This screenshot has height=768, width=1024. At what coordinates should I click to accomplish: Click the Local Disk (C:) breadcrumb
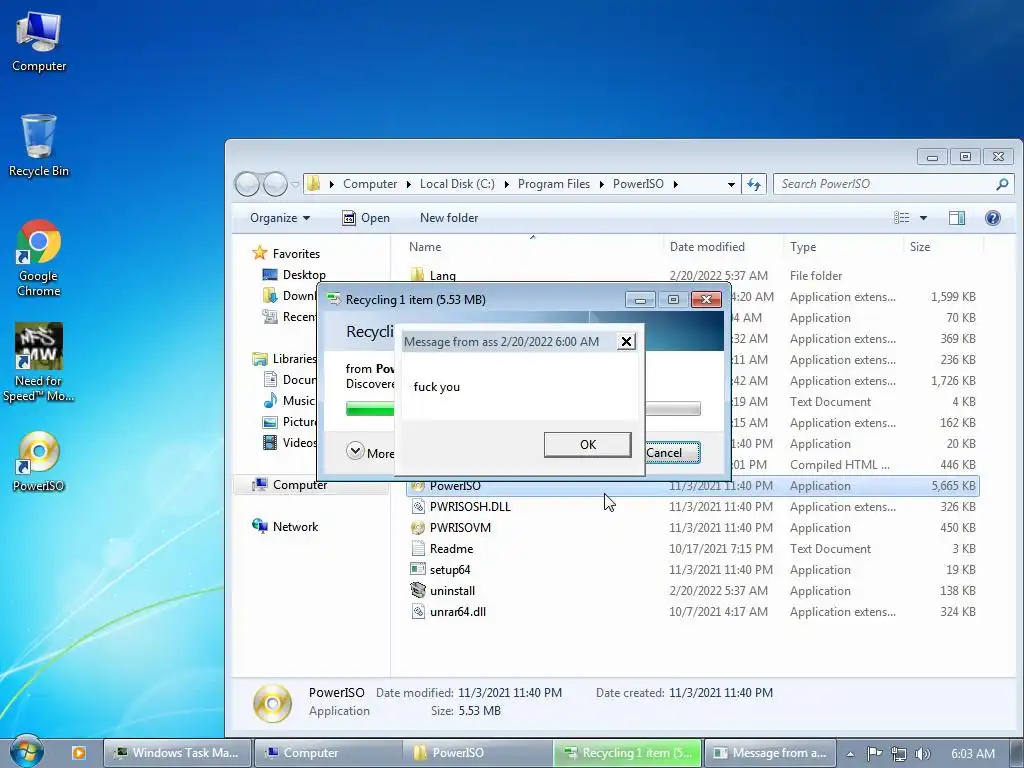[457, 184]
